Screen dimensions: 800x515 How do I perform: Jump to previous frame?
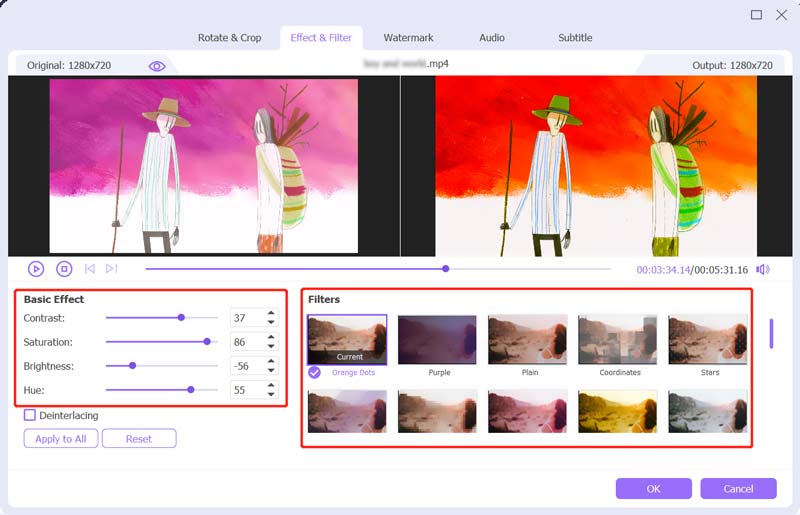click(x=90, y=268)
